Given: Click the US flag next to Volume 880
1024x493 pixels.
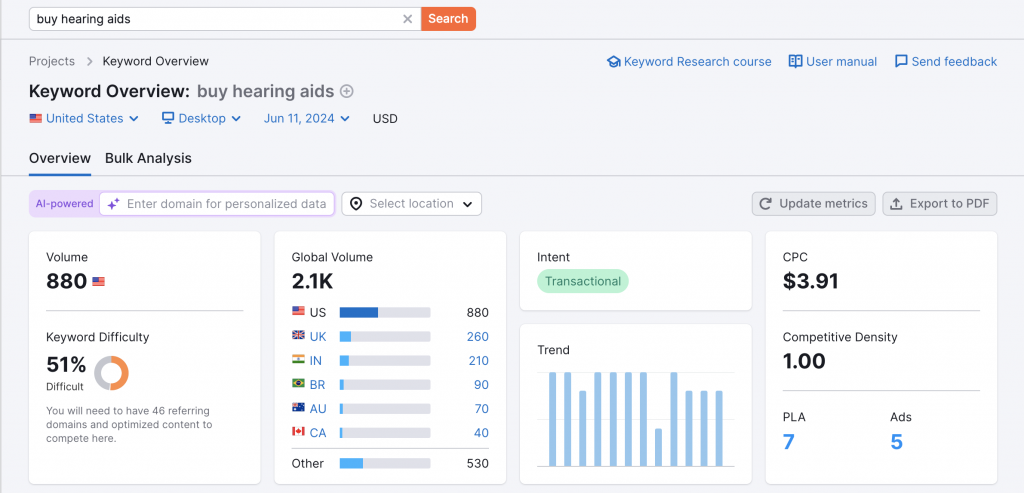Looking at the screenshot, I should pos(99,282).
